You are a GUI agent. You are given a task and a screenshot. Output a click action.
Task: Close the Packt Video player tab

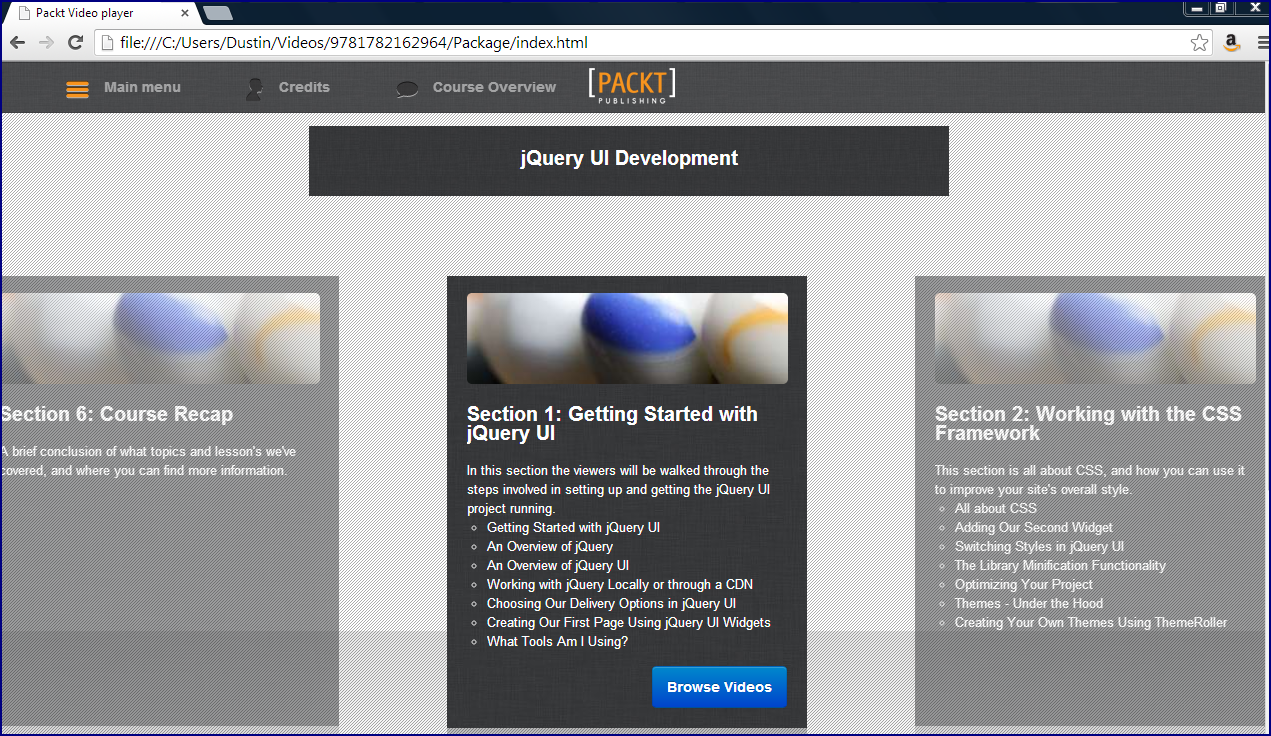[x=184, y=13]
